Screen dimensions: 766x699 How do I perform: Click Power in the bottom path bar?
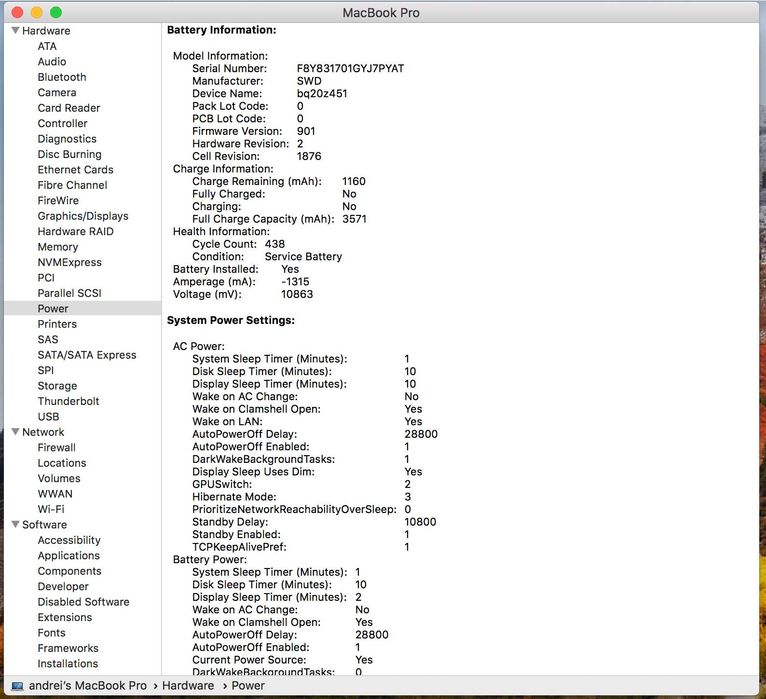248,686
